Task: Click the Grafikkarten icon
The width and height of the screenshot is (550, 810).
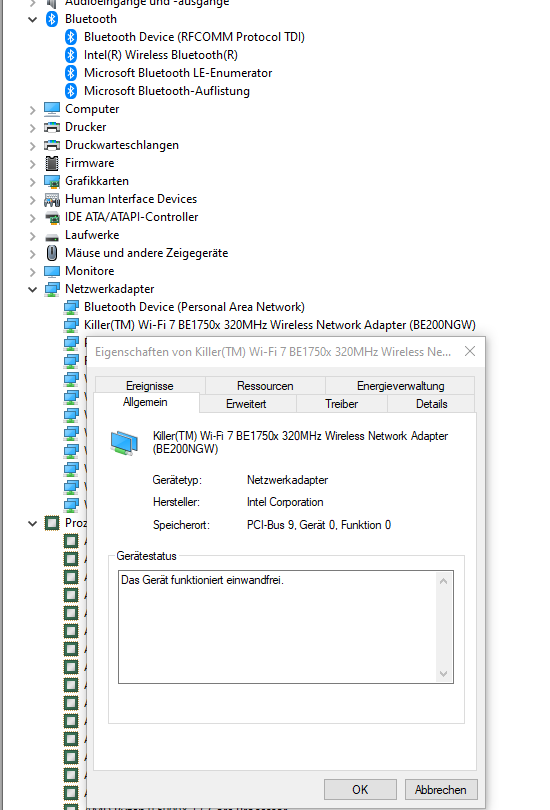Action: 52,181
